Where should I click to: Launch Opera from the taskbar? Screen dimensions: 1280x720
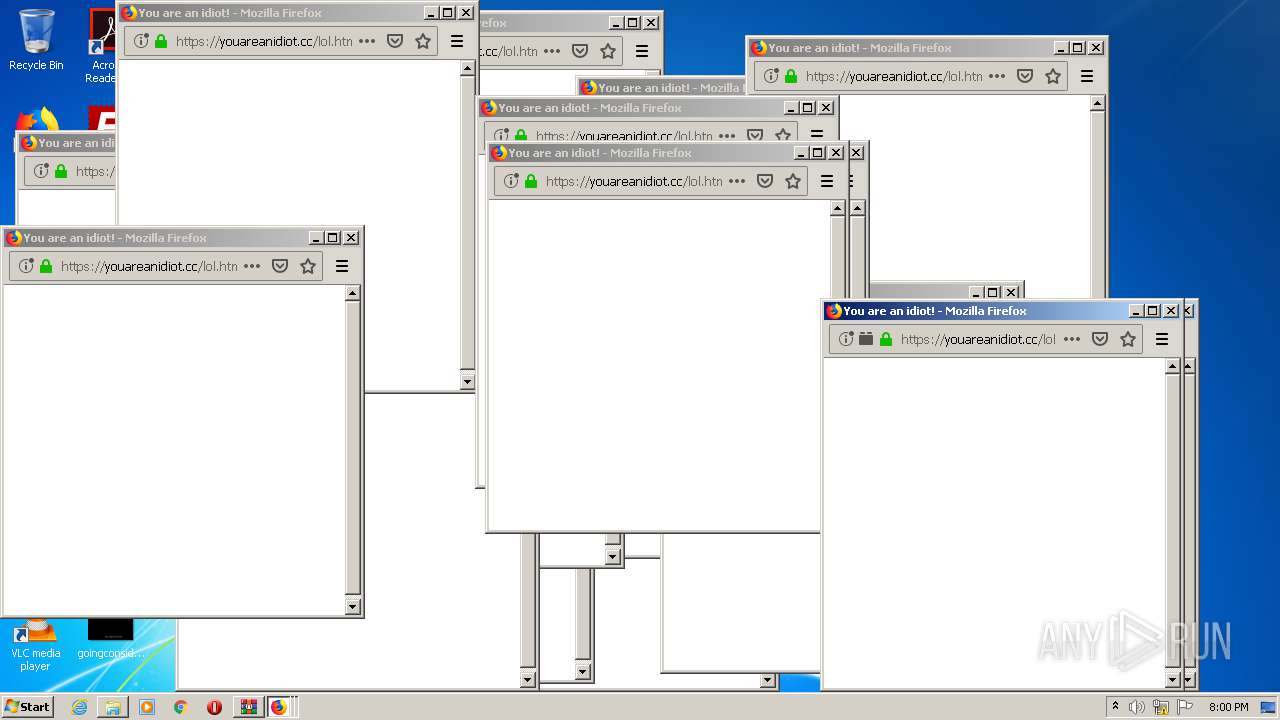point(214,707)
